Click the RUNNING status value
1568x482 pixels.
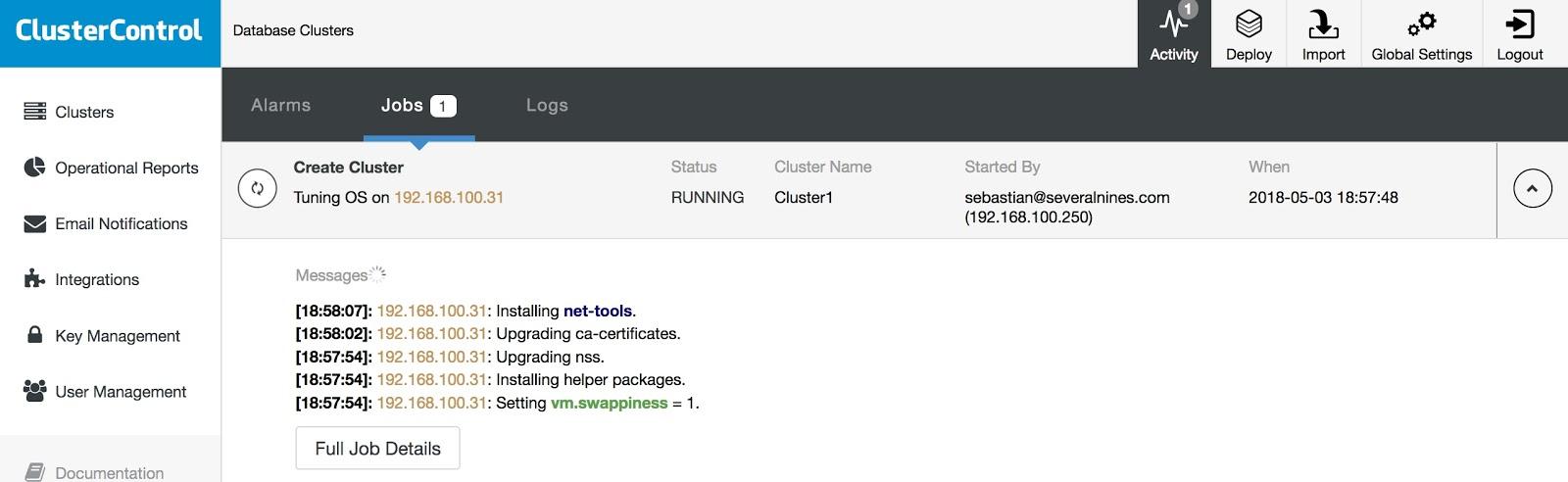pyautogui.click(x=708, y=197)
